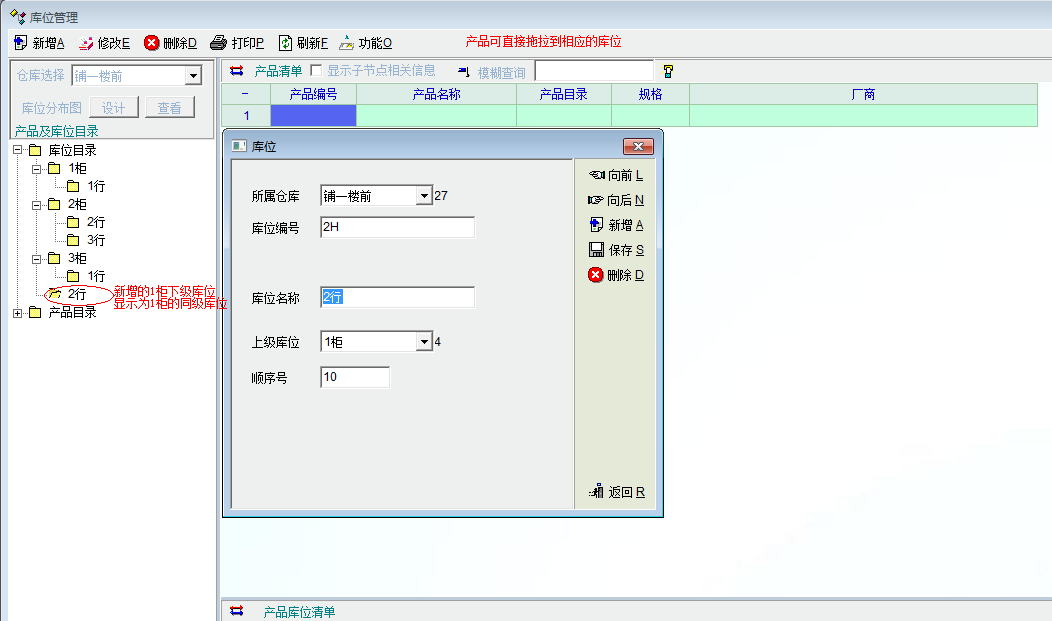Click the 模糊查询 search input box

pos(594,71)
